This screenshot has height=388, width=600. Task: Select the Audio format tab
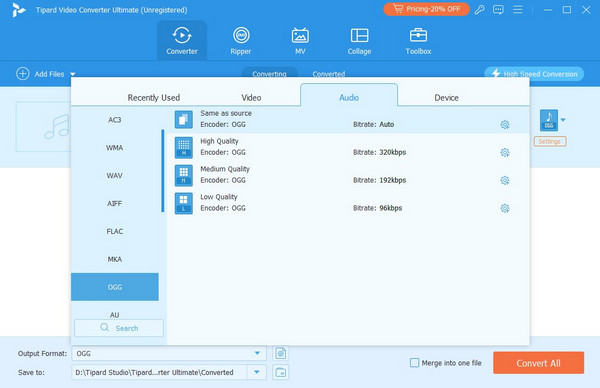(x=349, y=96)
